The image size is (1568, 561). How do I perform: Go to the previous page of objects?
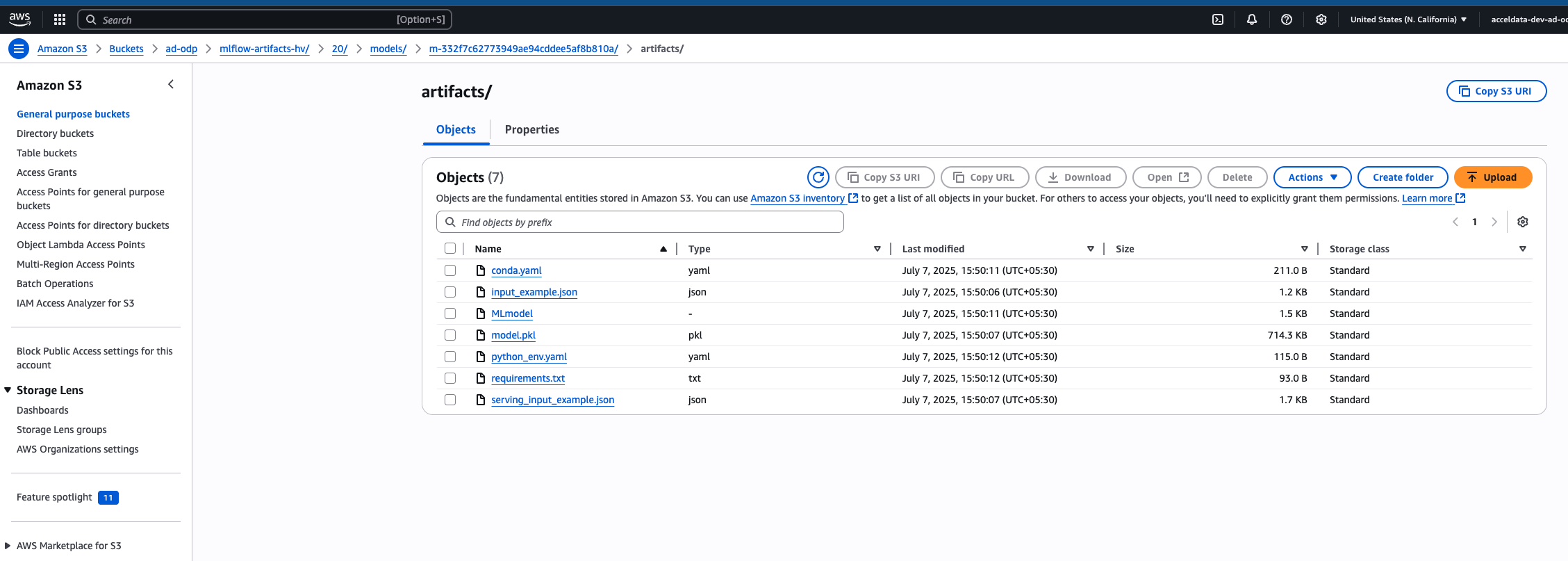point(1455,222)
